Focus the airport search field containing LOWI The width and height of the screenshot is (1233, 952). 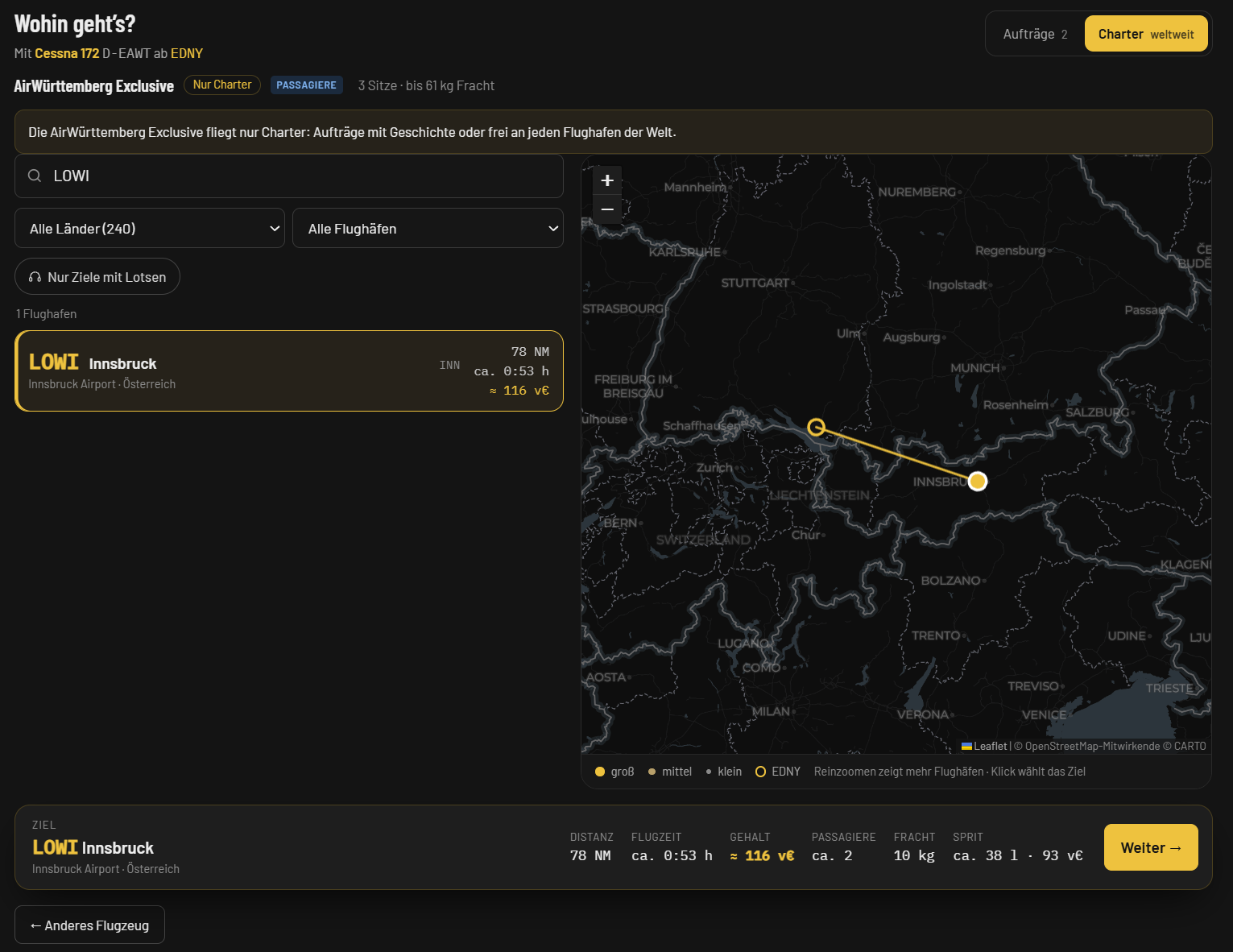[289, 176]
